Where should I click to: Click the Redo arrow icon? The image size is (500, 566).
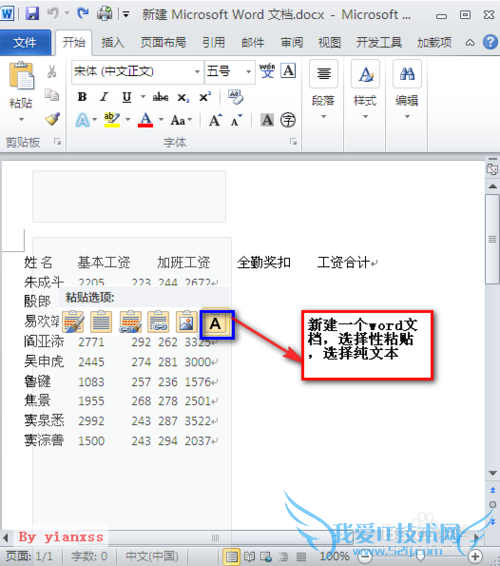coord(83,14)
